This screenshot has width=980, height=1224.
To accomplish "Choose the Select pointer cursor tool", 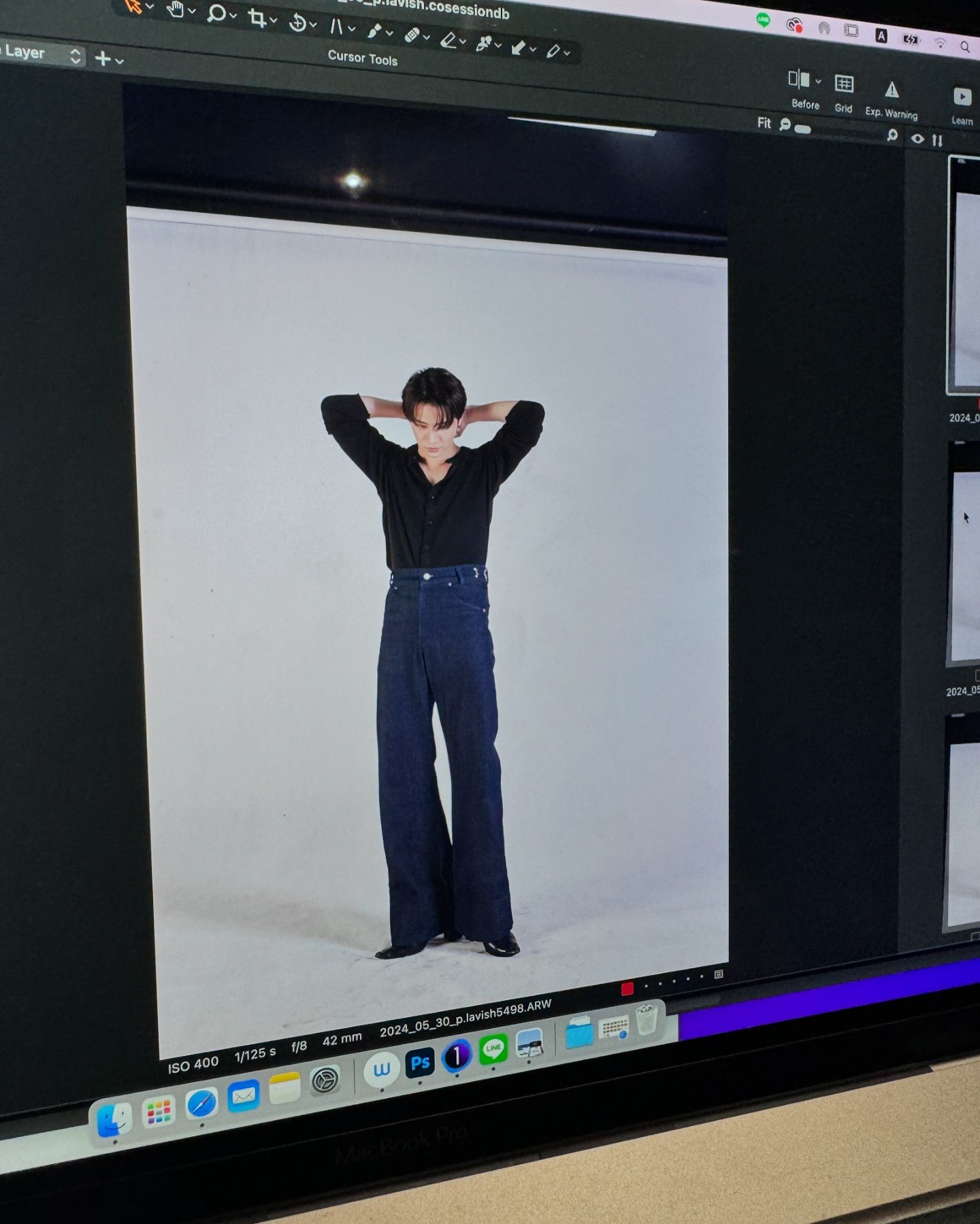I will [x=133, y=6].
